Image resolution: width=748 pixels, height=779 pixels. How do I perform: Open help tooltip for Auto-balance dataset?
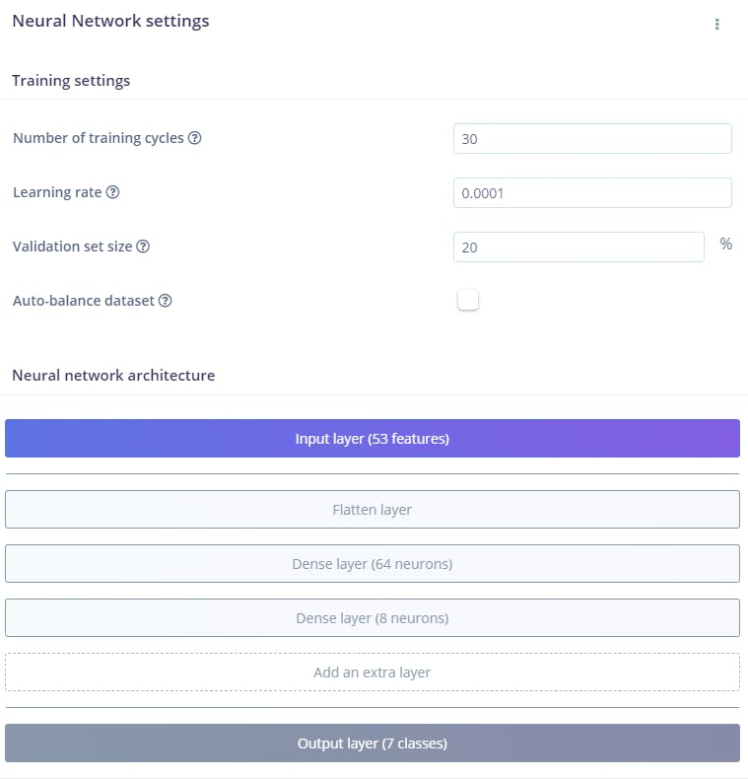(x=165, y=300)
